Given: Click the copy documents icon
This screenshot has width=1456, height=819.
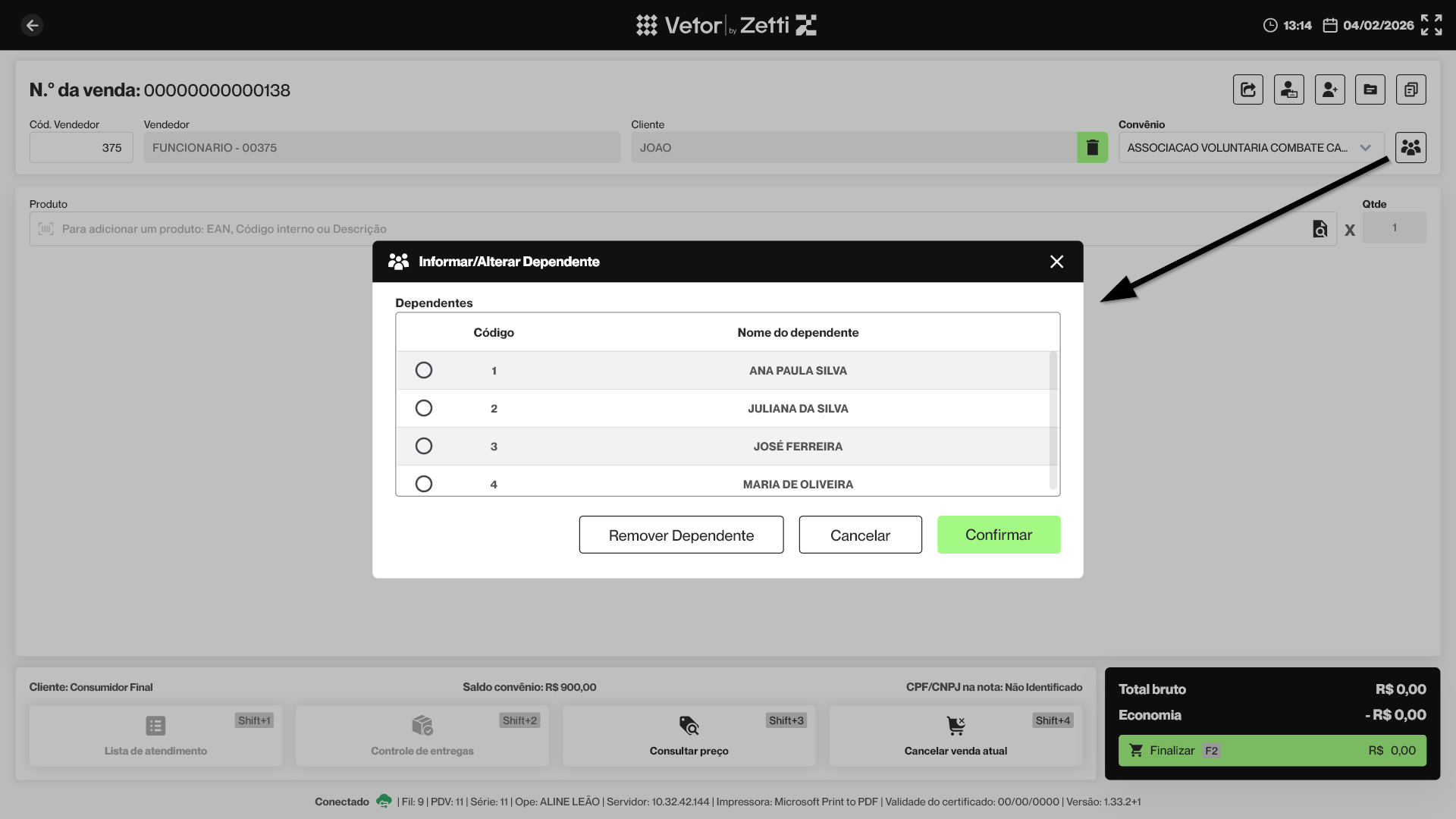Looking at the screenshot, I should (x=1410, y=89).
